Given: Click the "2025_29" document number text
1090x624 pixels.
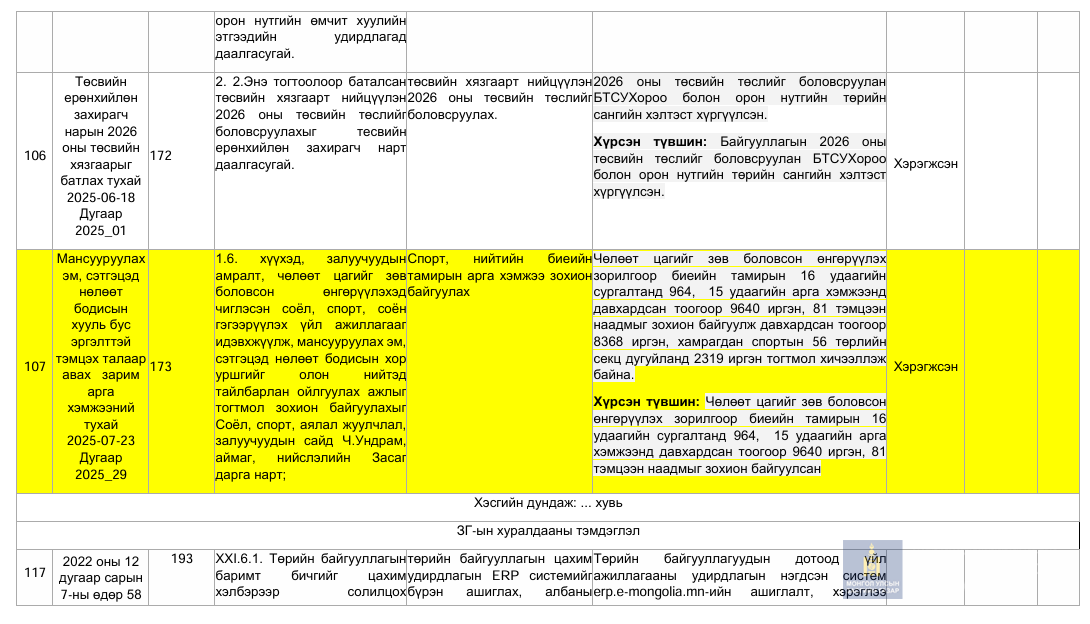Looking at the screenshot, I should (101, 474).
